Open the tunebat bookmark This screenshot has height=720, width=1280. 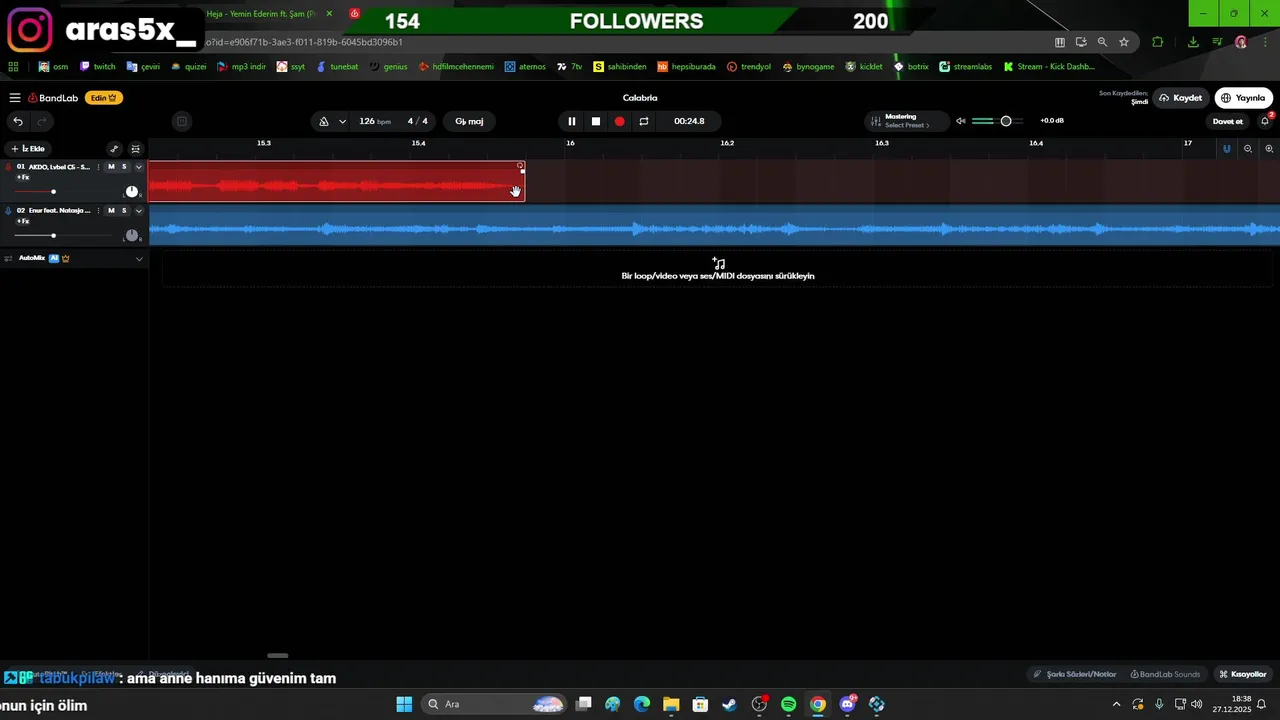tap(337, 67)
